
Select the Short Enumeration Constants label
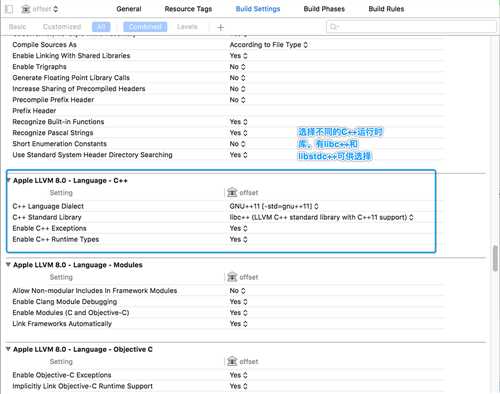pyautogui.click(x=59, y=144)
